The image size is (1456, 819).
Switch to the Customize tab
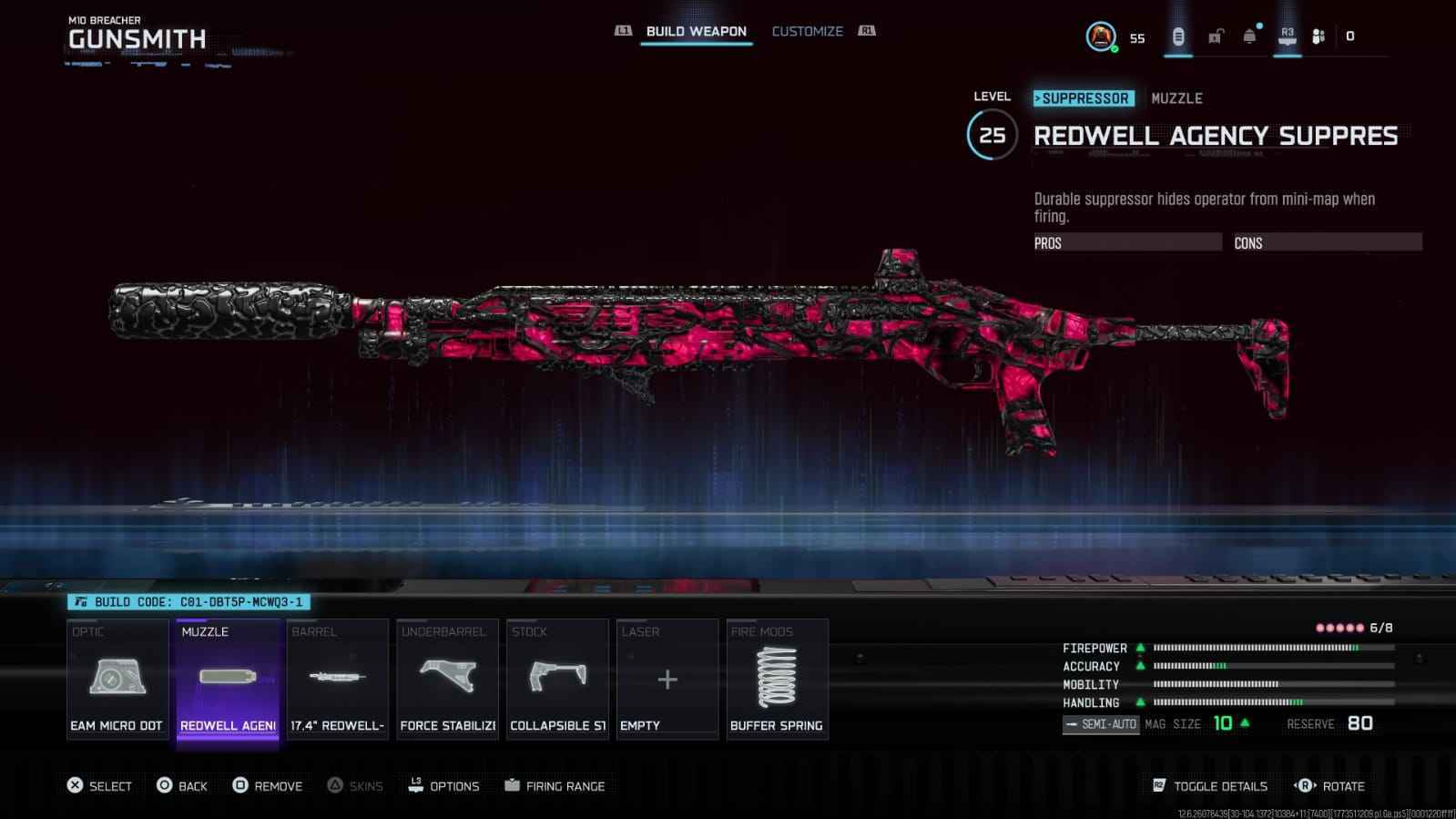coord(807,31)
